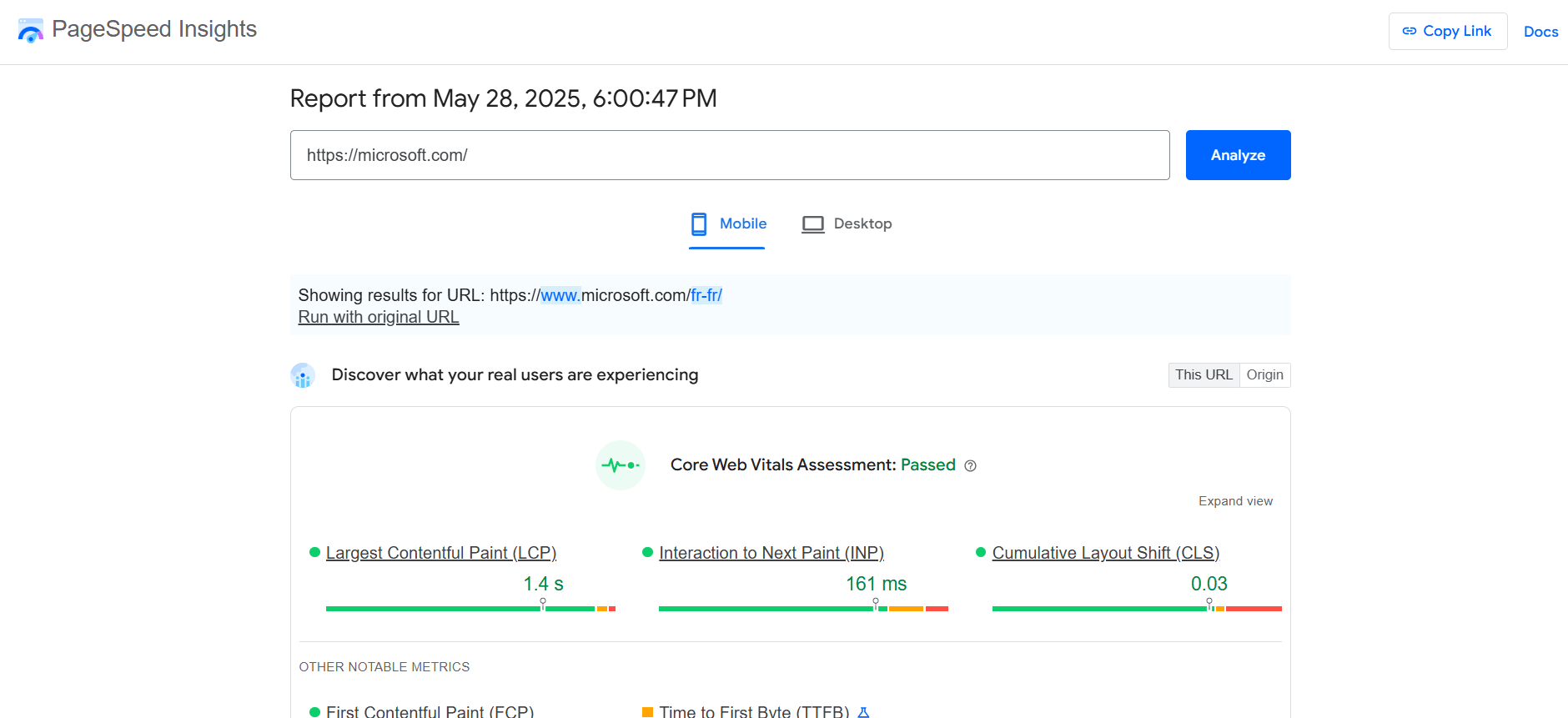Click the Copy Link button
Image resolution: width=1568 pixels, height=718 pixels.
tap(1448, 32)
